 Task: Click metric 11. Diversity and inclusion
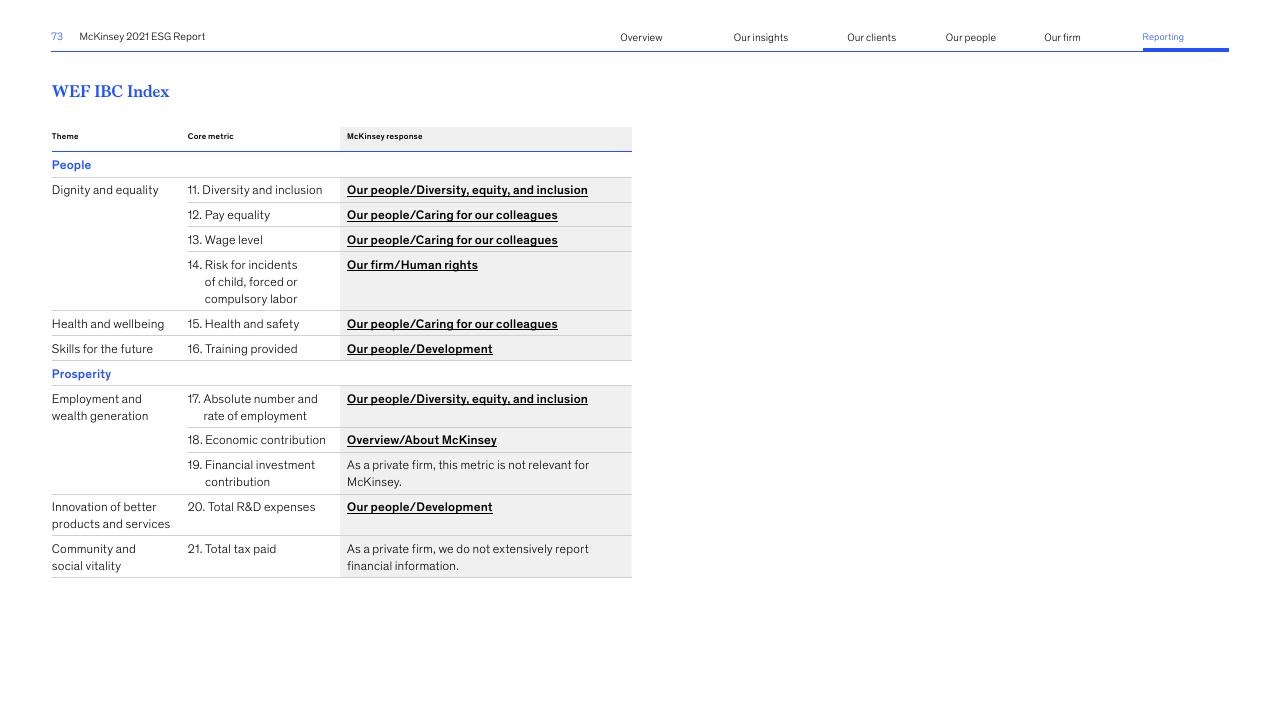tap(255, 190)
